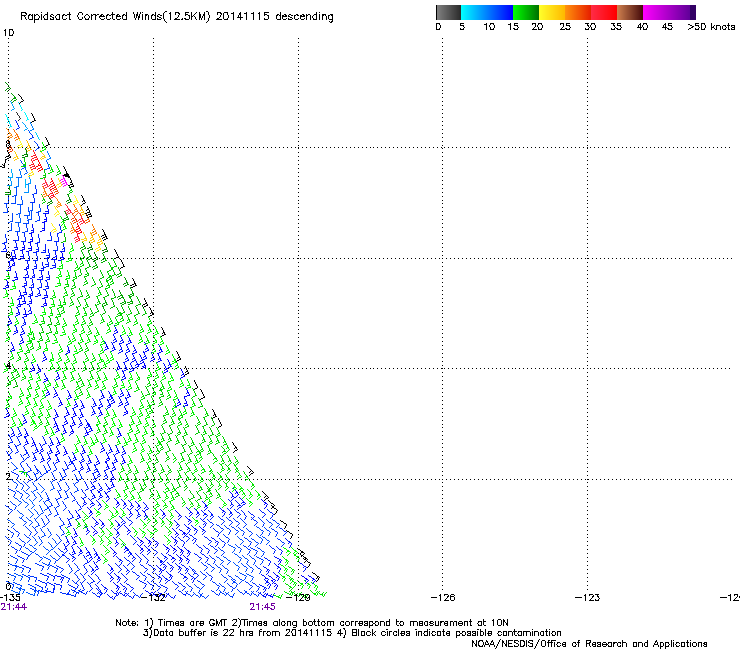Click the orange 25-30 knots color segment

(578, 12)
